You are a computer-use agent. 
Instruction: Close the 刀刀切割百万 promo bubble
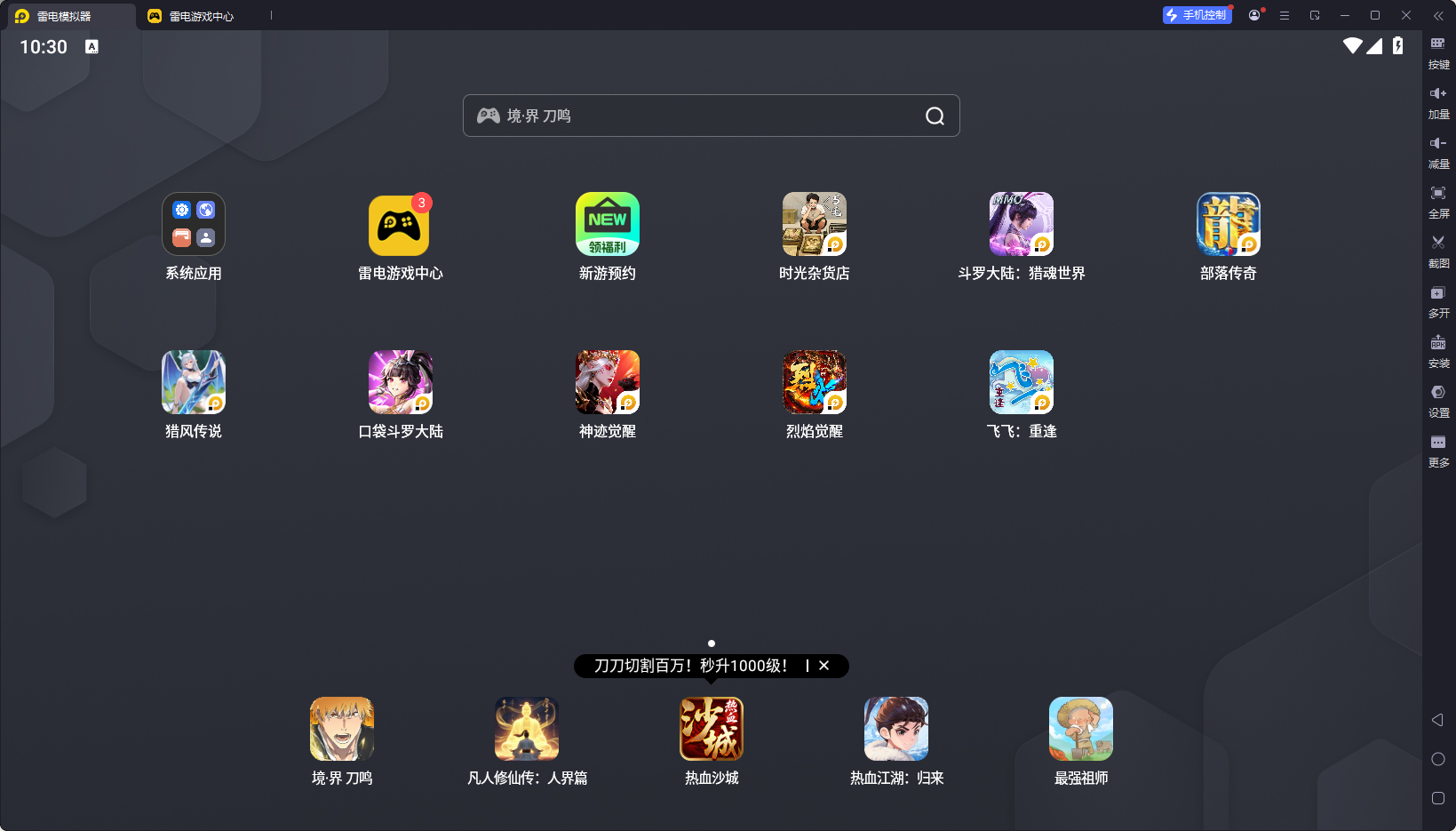click(x=824, y=666)
